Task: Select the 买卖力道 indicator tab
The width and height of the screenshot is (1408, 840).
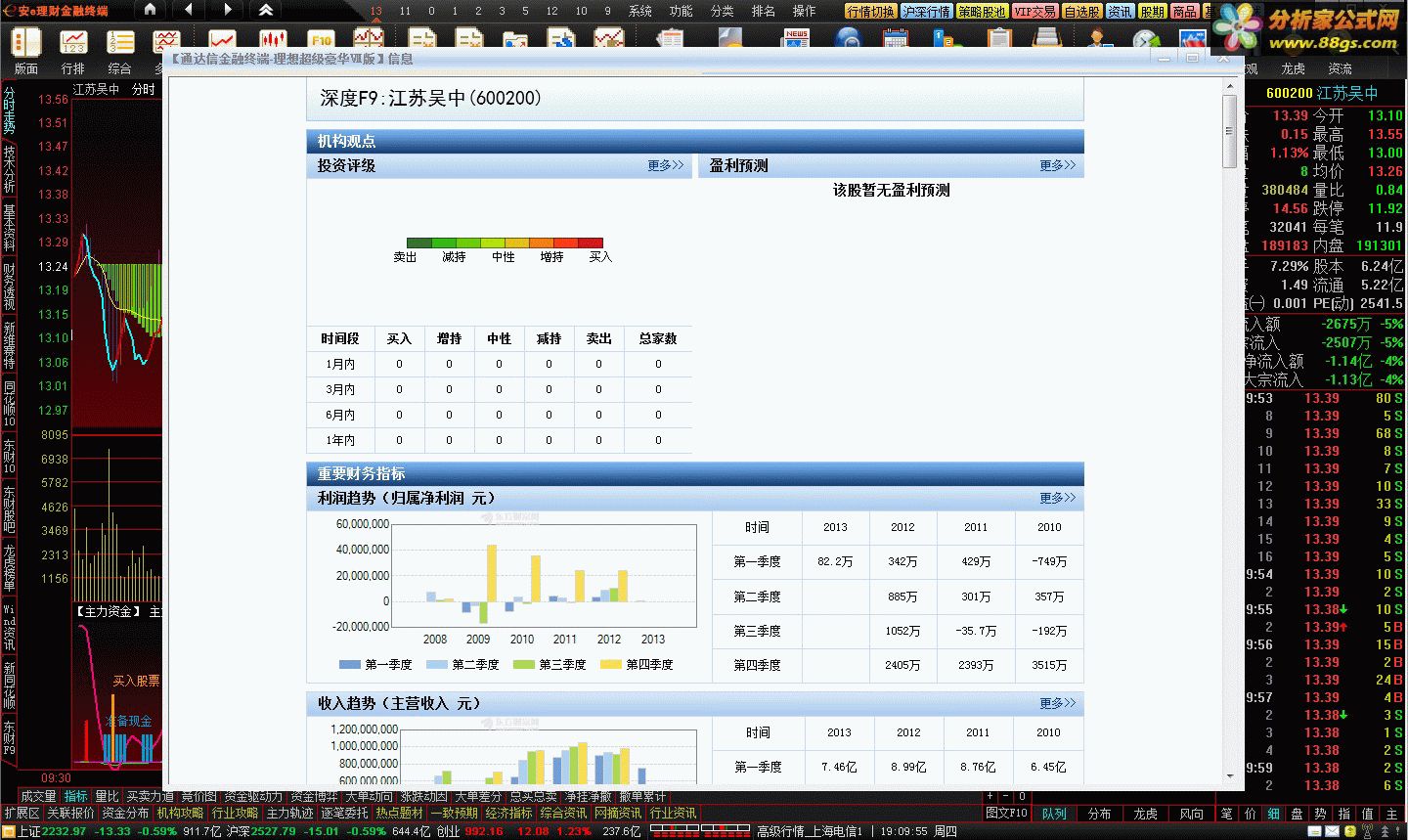Action: tap(150, 797)
